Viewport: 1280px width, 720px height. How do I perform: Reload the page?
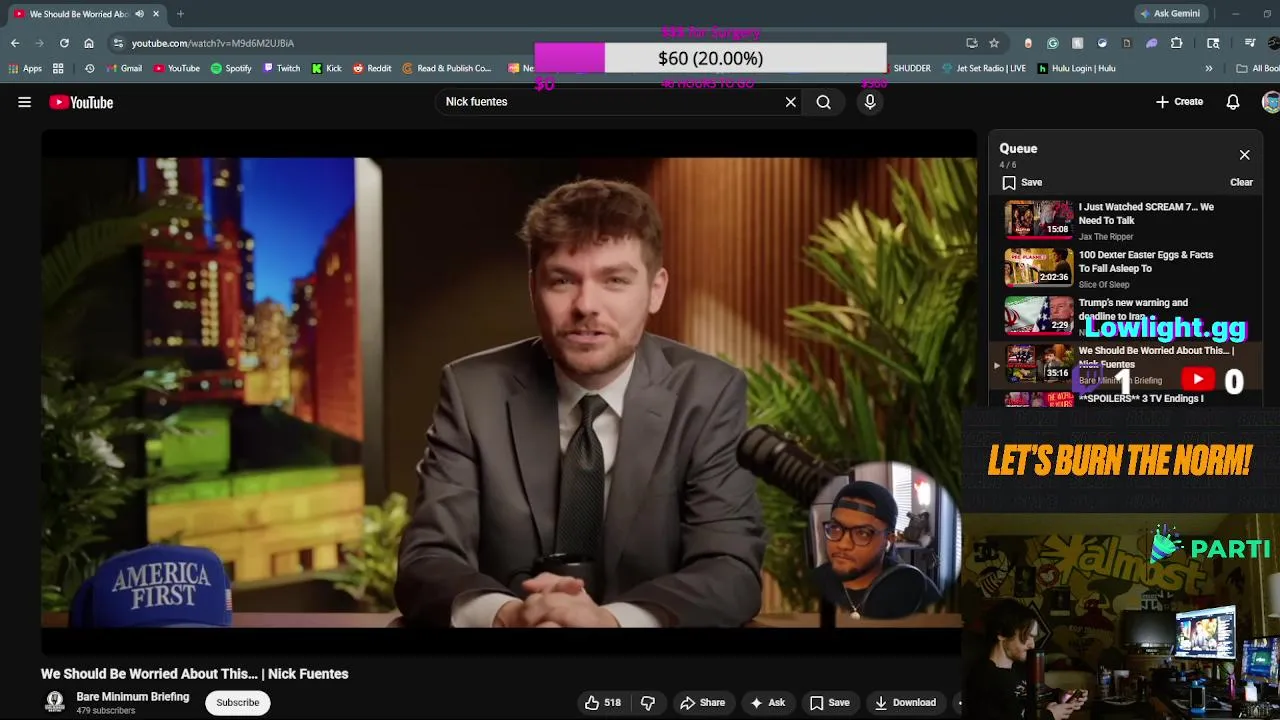point(64,43)
